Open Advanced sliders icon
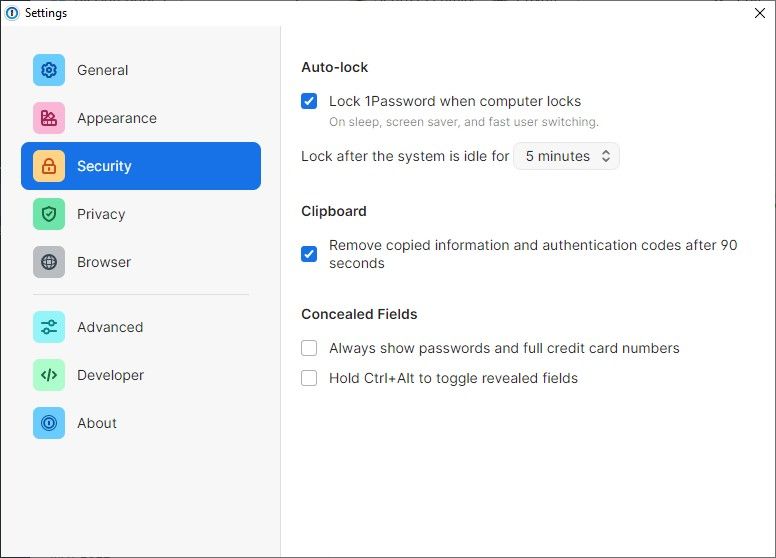The width and height of the screenshot is (776, 558). pyautogui.click(x=49, y=327)
